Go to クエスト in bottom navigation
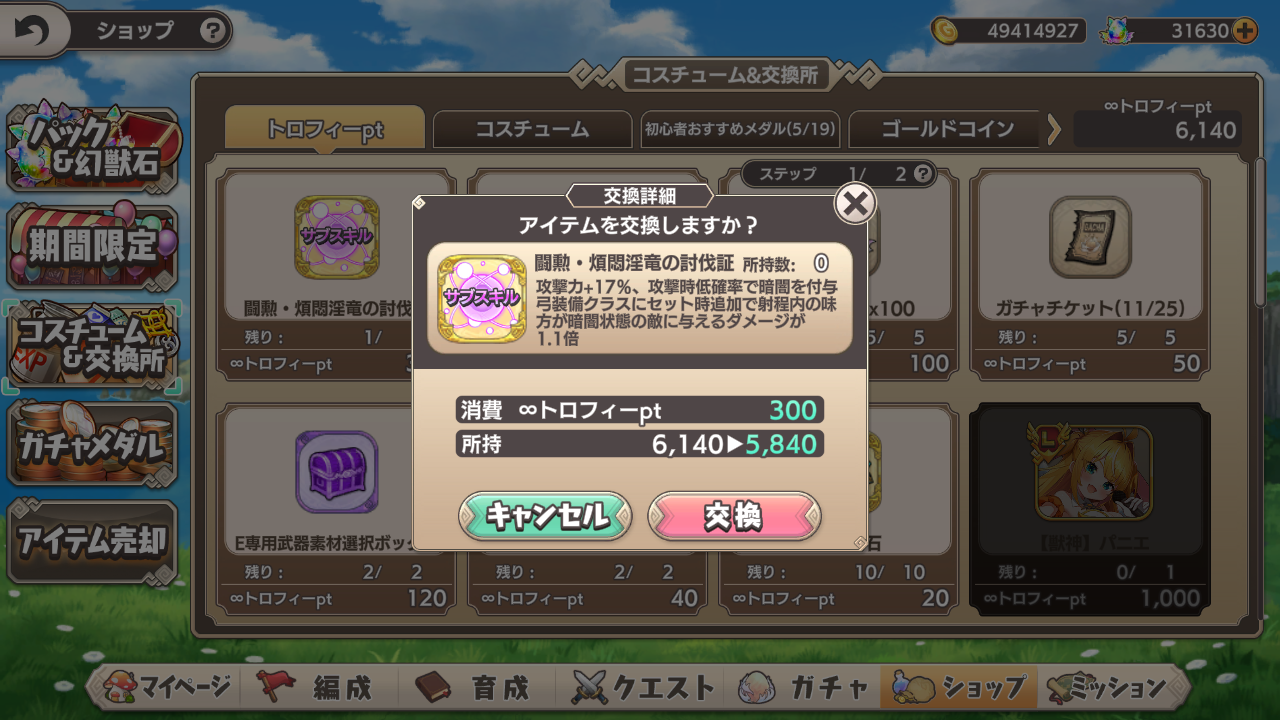Viewport: 1280px width, 720px height. 644,688
